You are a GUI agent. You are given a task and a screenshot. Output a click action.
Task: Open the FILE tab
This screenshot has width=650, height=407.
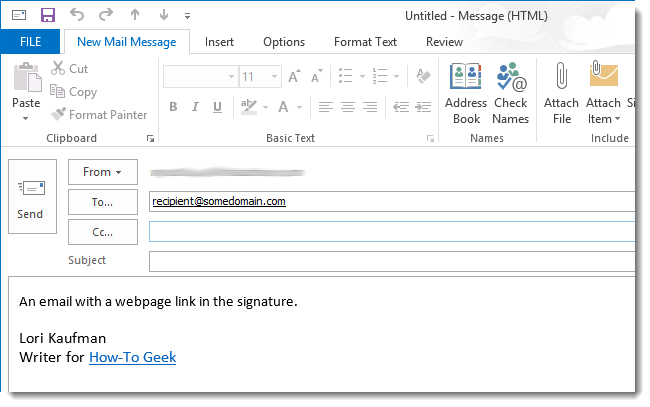coord(30,41)
